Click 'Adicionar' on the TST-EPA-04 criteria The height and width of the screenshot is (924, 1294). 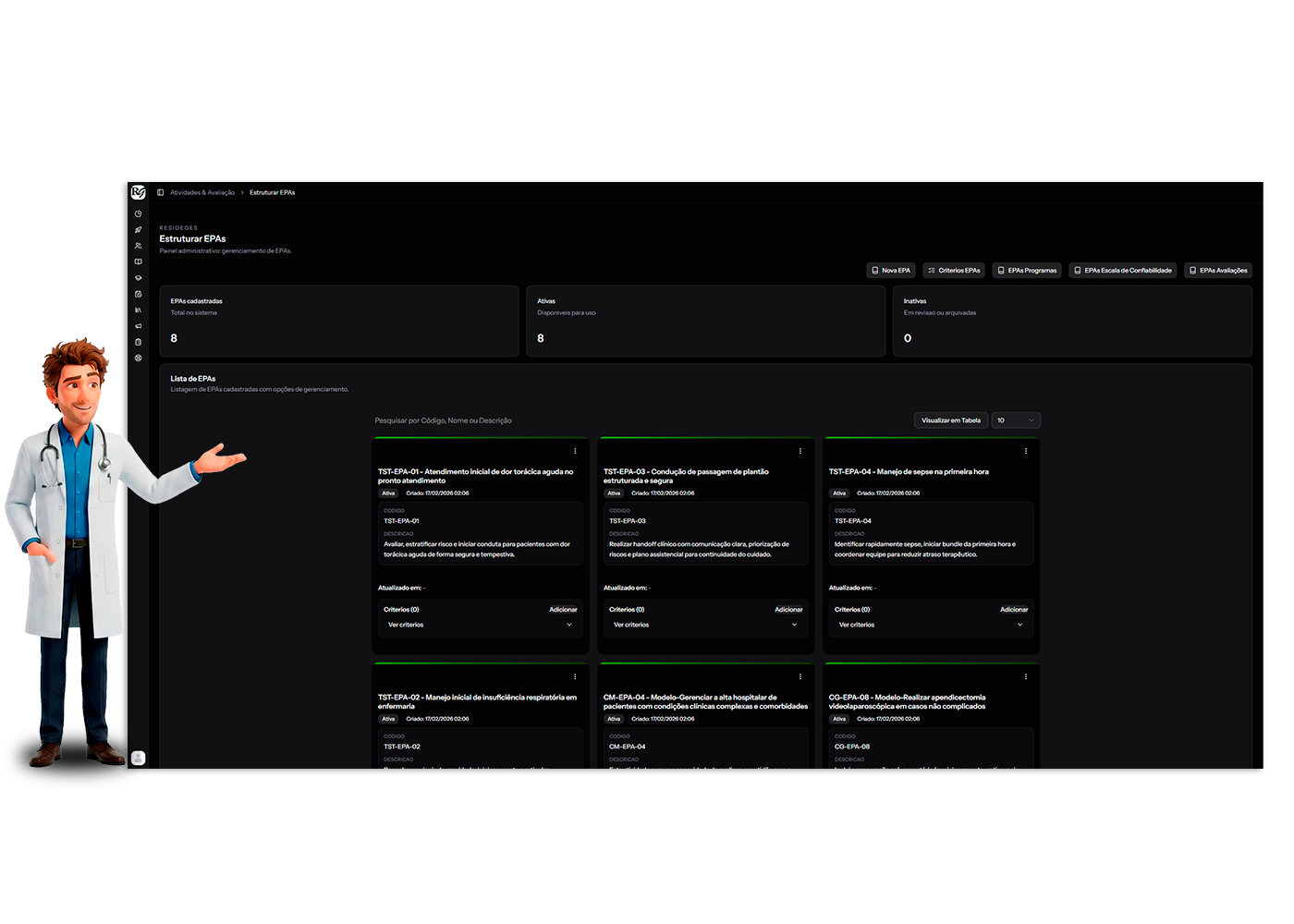[1013, 610]
